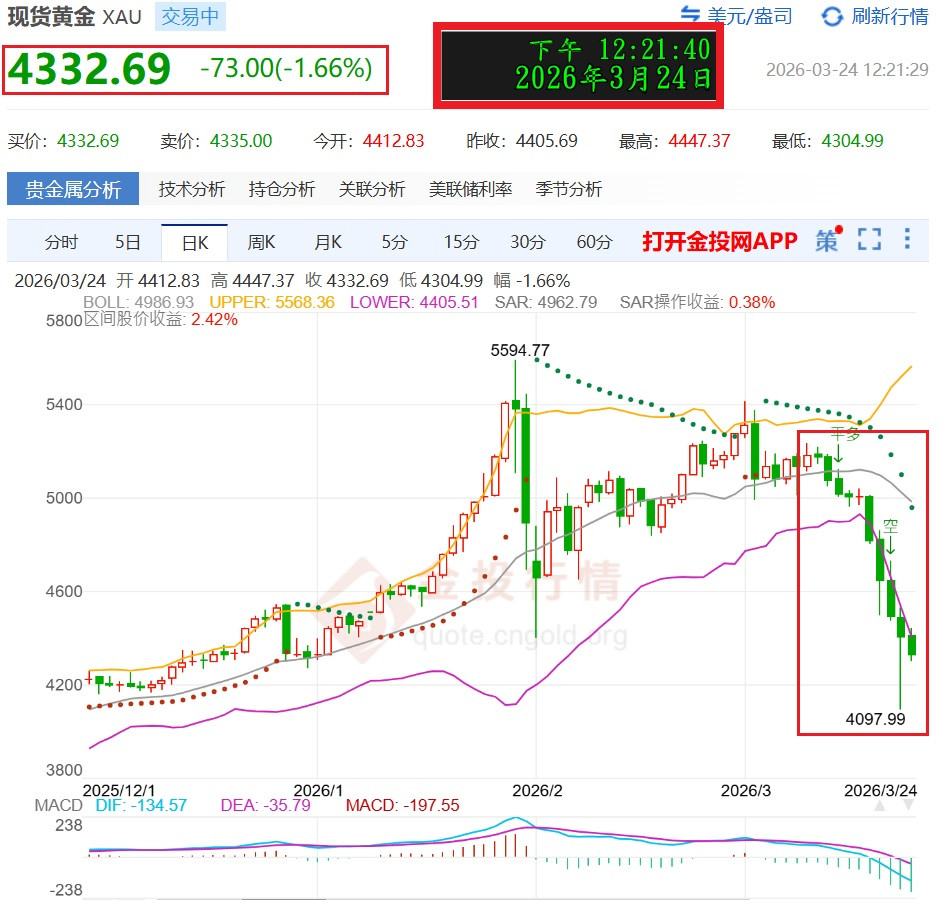This screenshot has width=948, height=900.
Task: Select the 日K chart period
Action: tap(195, 243)
